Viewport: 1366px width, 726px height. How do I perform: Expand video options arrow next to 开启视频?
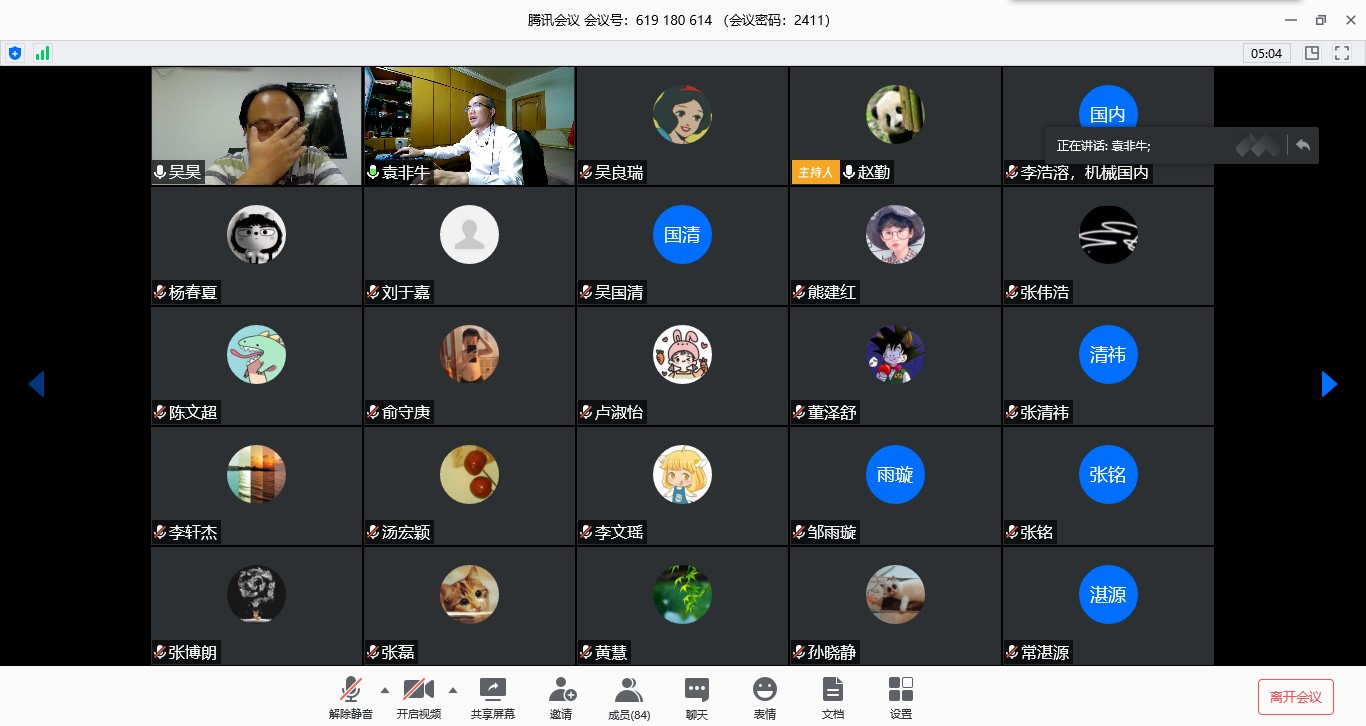453,690
